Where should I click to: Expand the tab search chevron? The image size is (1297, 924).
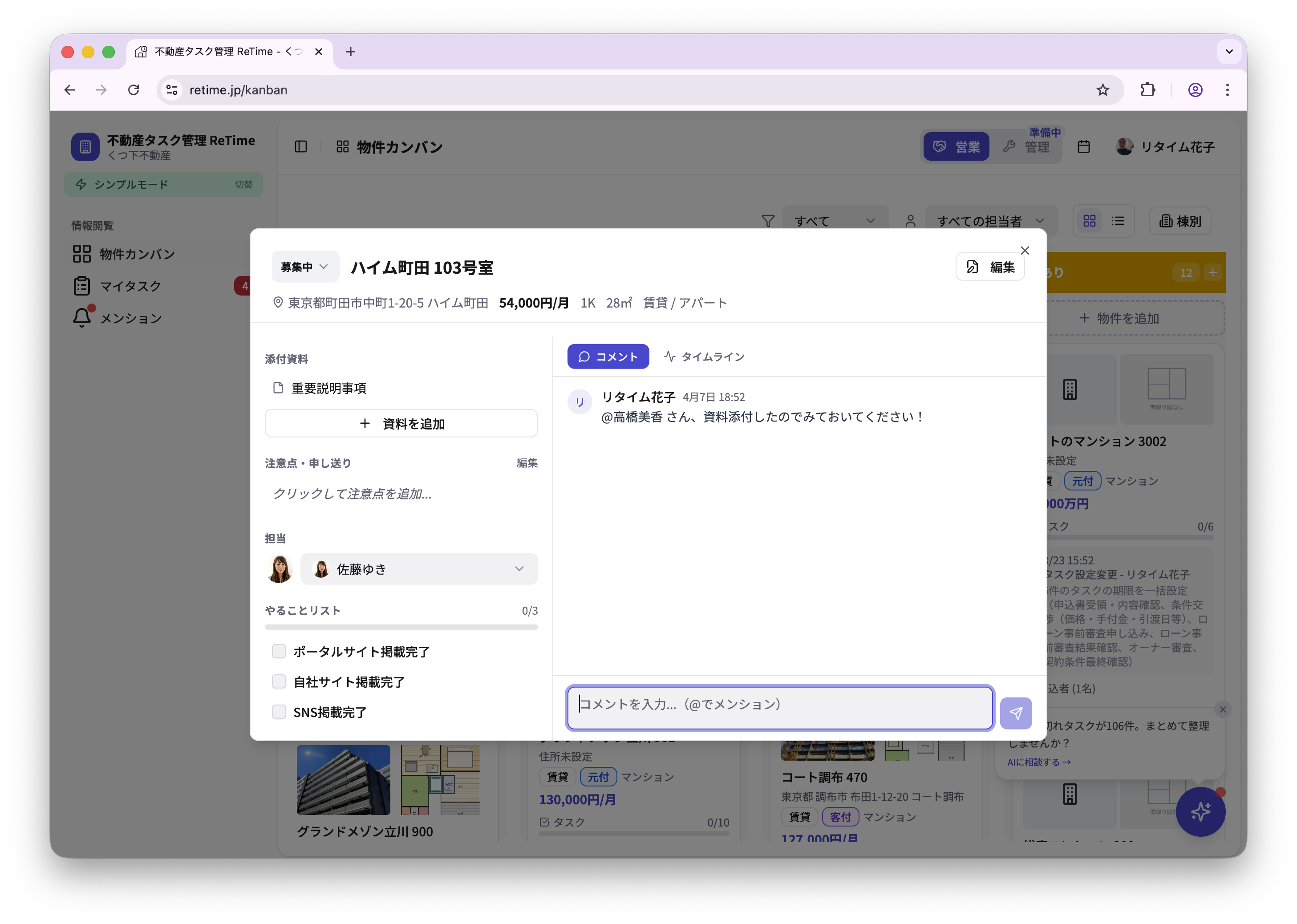click(x=1229, y=52)
